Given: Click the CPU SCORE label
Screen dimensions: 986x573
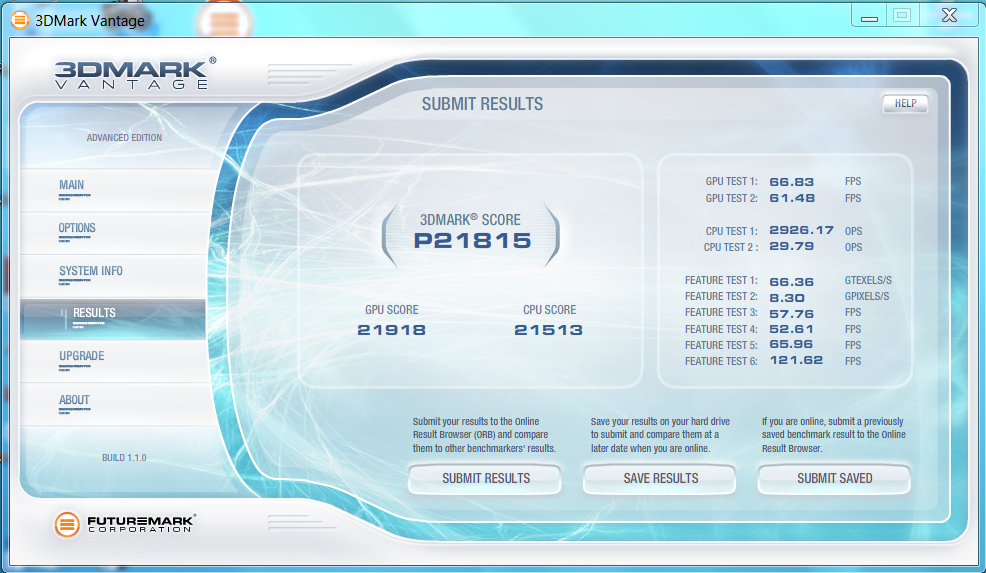Looking at the screenshot, I should tap(549, 309).
